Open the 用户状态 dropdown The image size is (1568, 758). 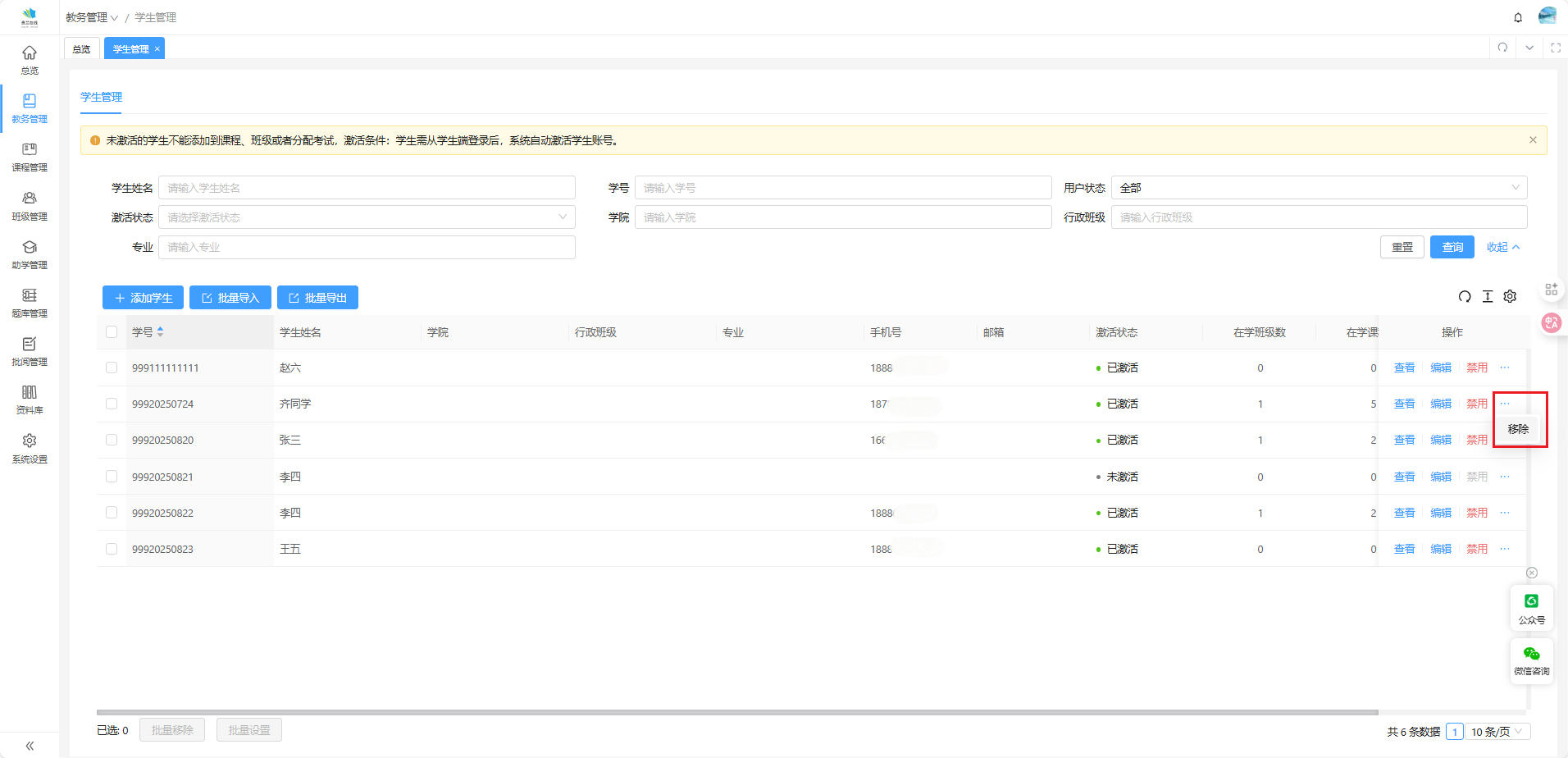point(1318,188)
